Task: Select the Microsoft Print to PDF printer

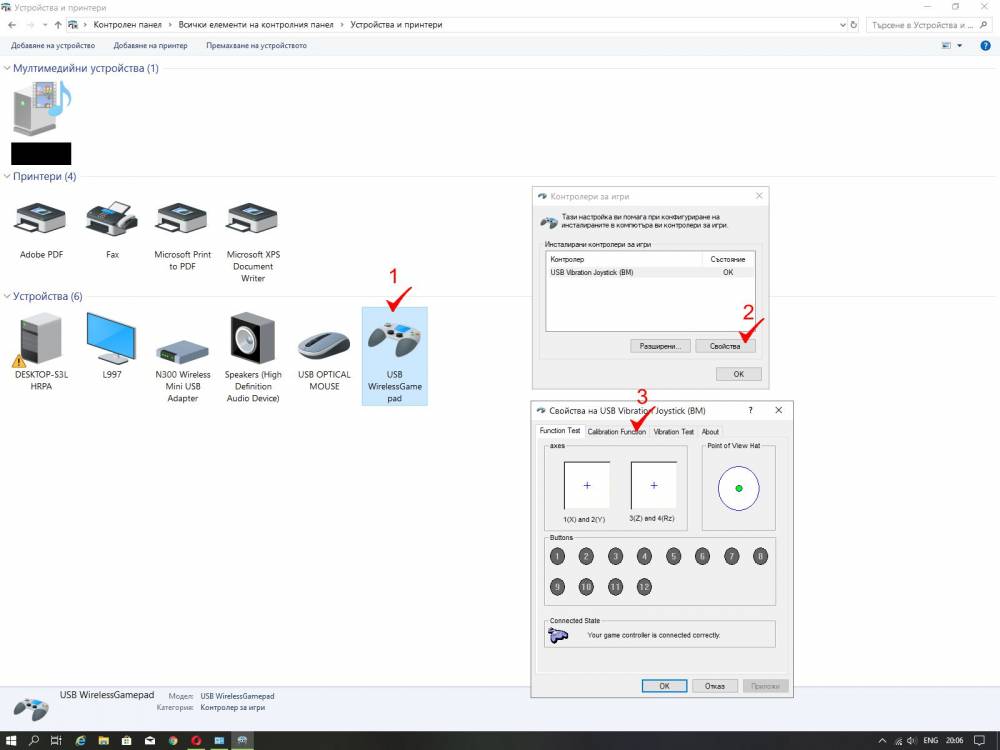Action: click(182, 219)
